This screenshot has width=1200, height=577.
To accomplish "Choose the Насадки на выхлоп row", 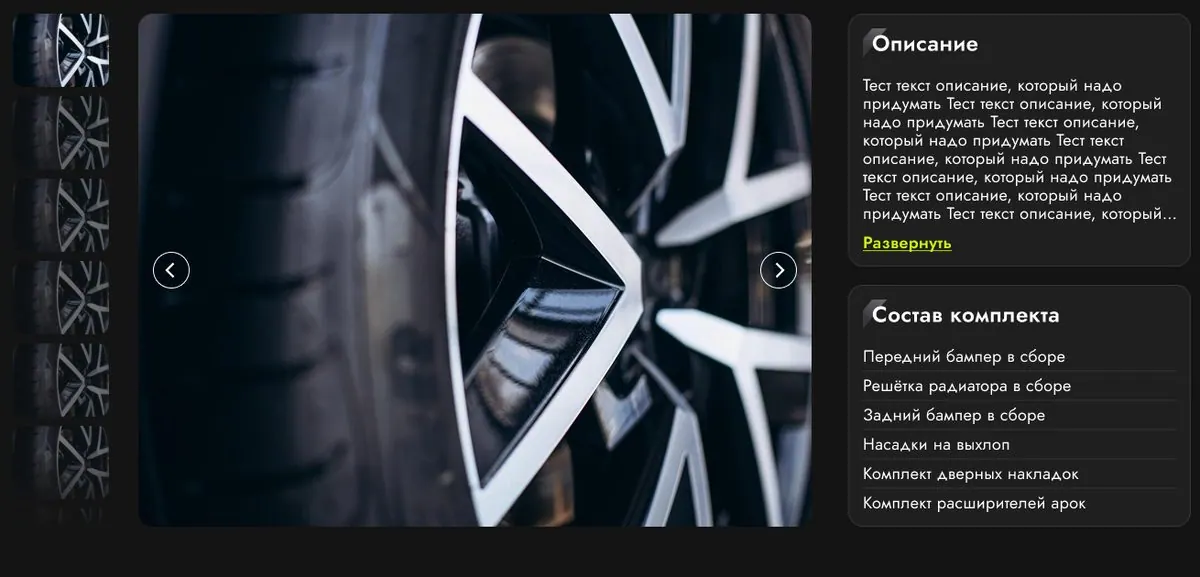I will coord(1019,445).
